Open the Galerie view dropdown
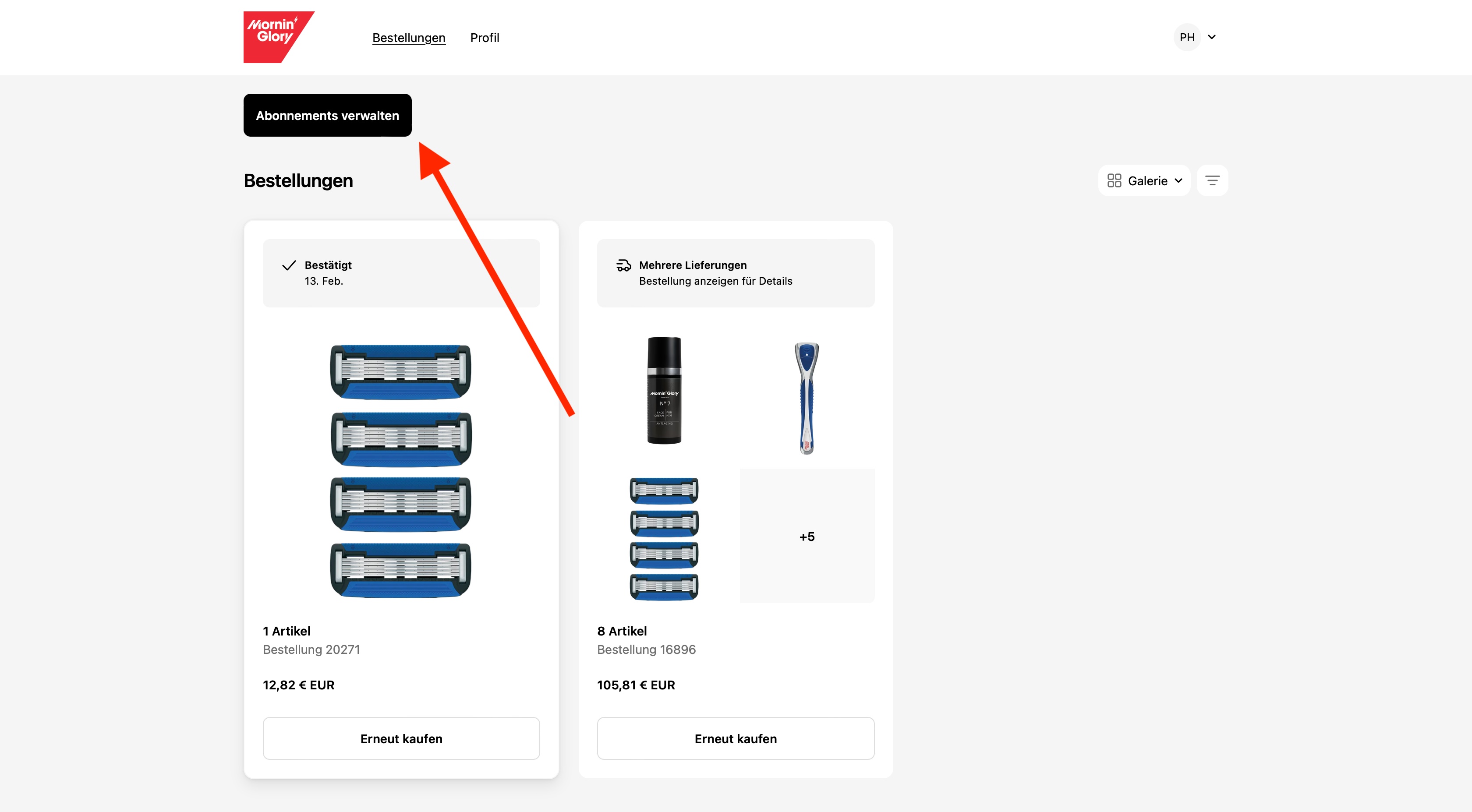 point(1144,180)
